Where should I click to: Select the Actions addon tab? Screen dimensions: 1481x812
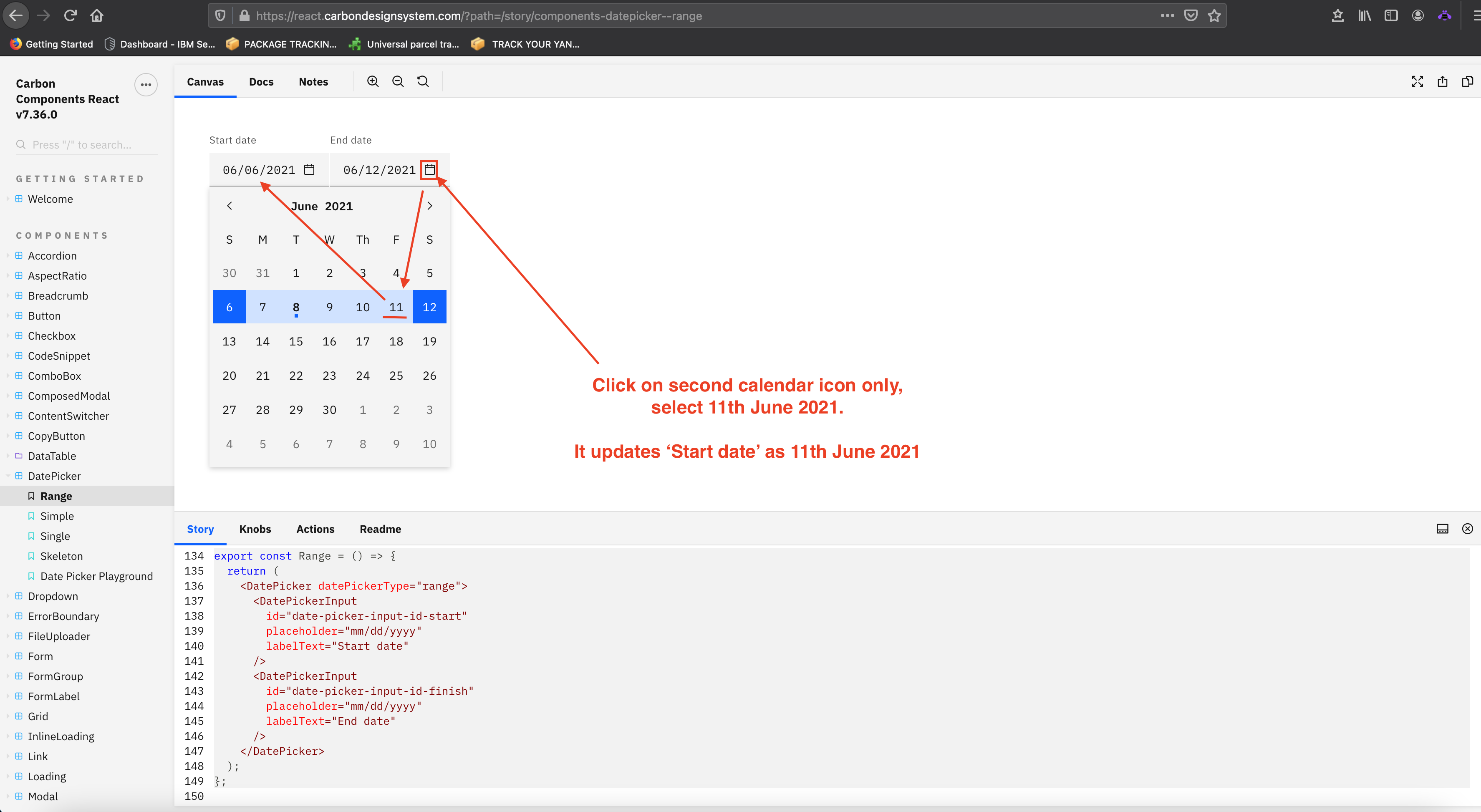pos(315,529)
